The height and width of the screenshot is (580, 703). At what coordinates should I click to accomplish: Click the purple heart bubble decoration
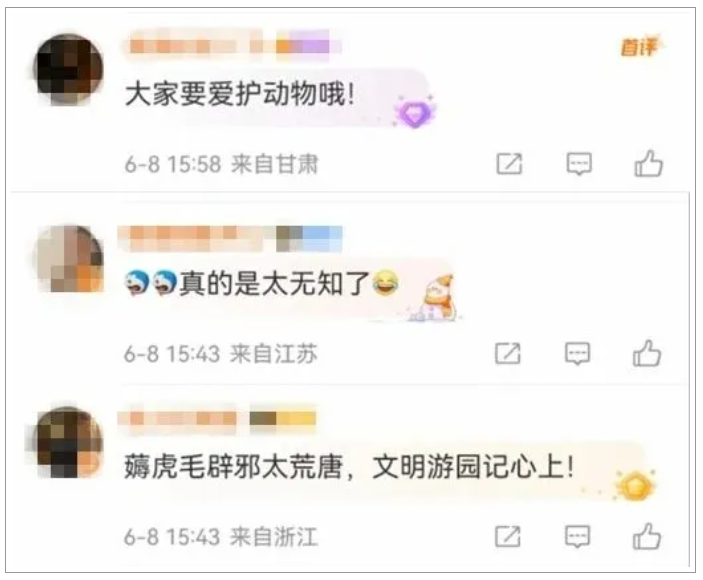click(414, 112)
